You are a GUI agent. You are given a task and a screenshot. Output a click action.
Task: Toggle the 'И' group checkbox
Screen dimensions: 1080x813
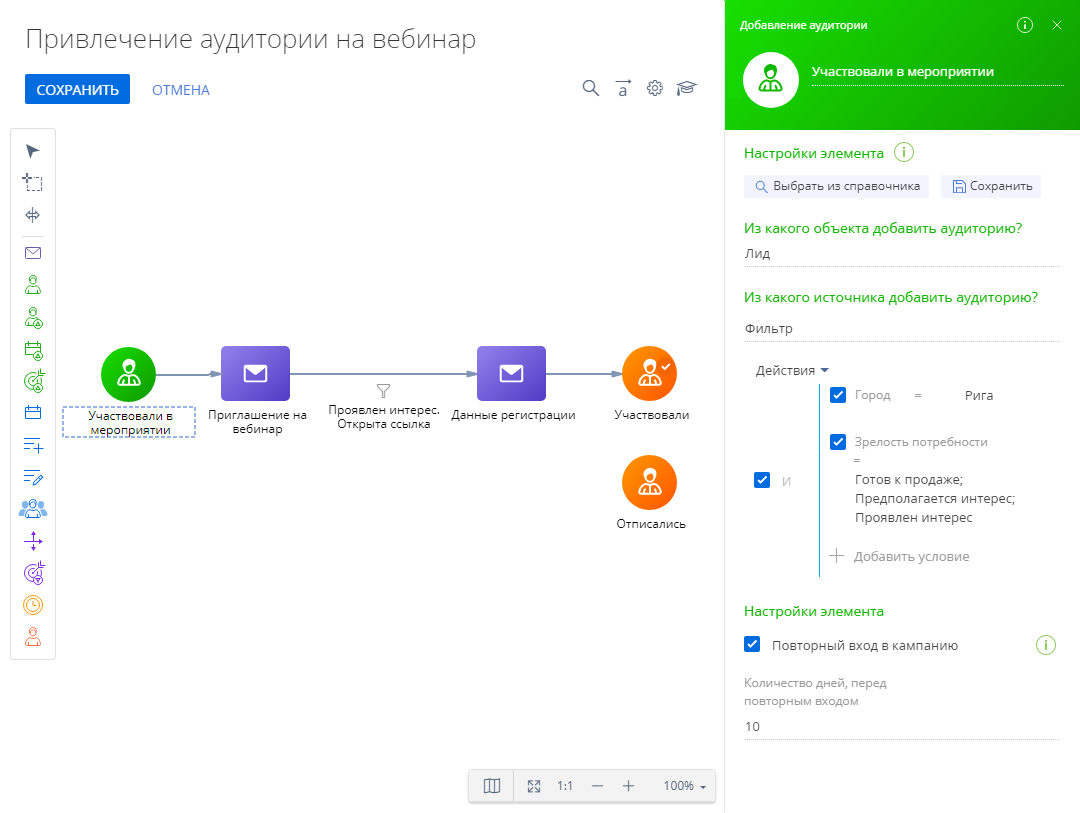[762, 480]
